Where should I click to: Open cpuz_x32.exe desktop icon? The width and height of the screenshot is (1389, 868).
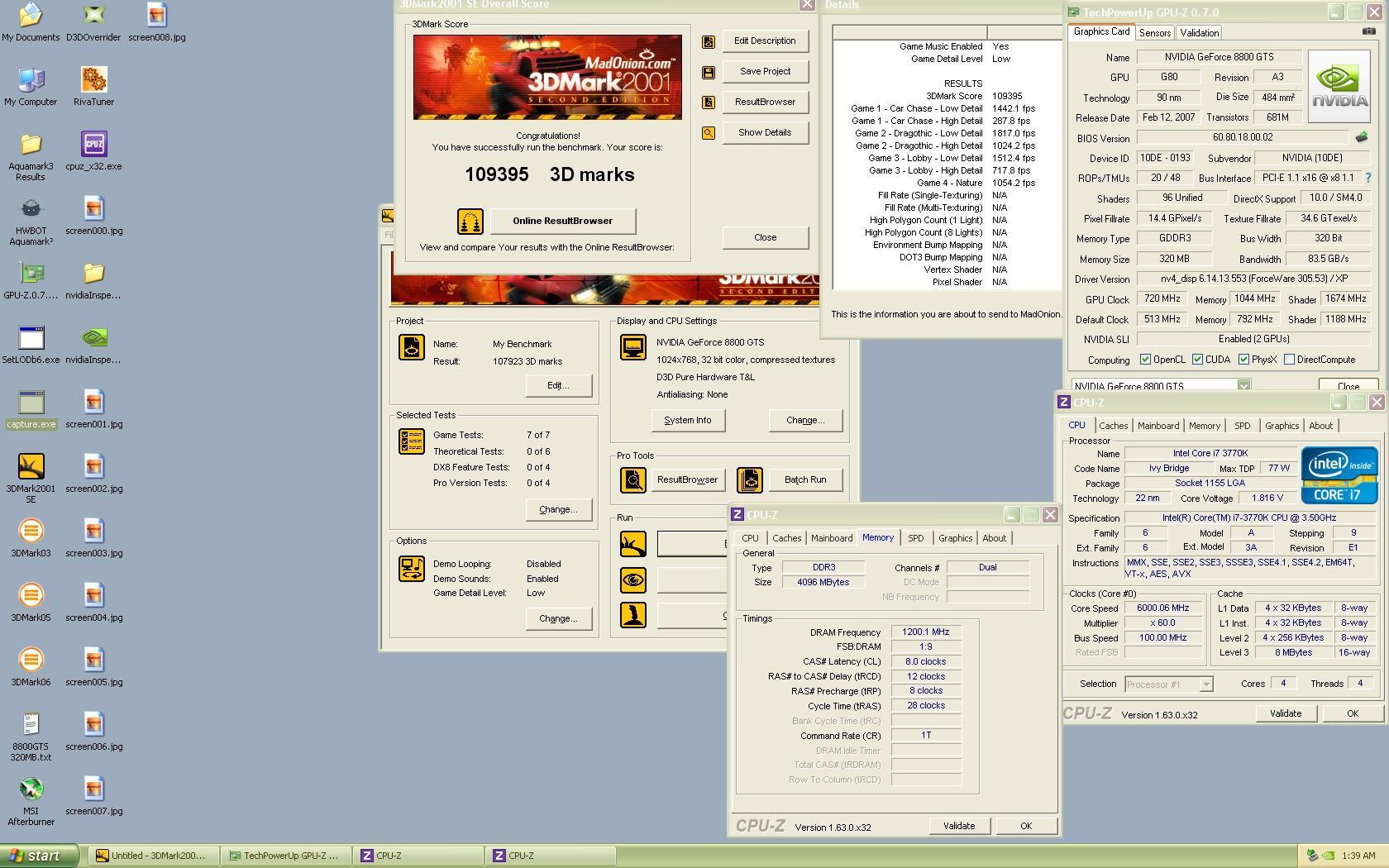93,145
